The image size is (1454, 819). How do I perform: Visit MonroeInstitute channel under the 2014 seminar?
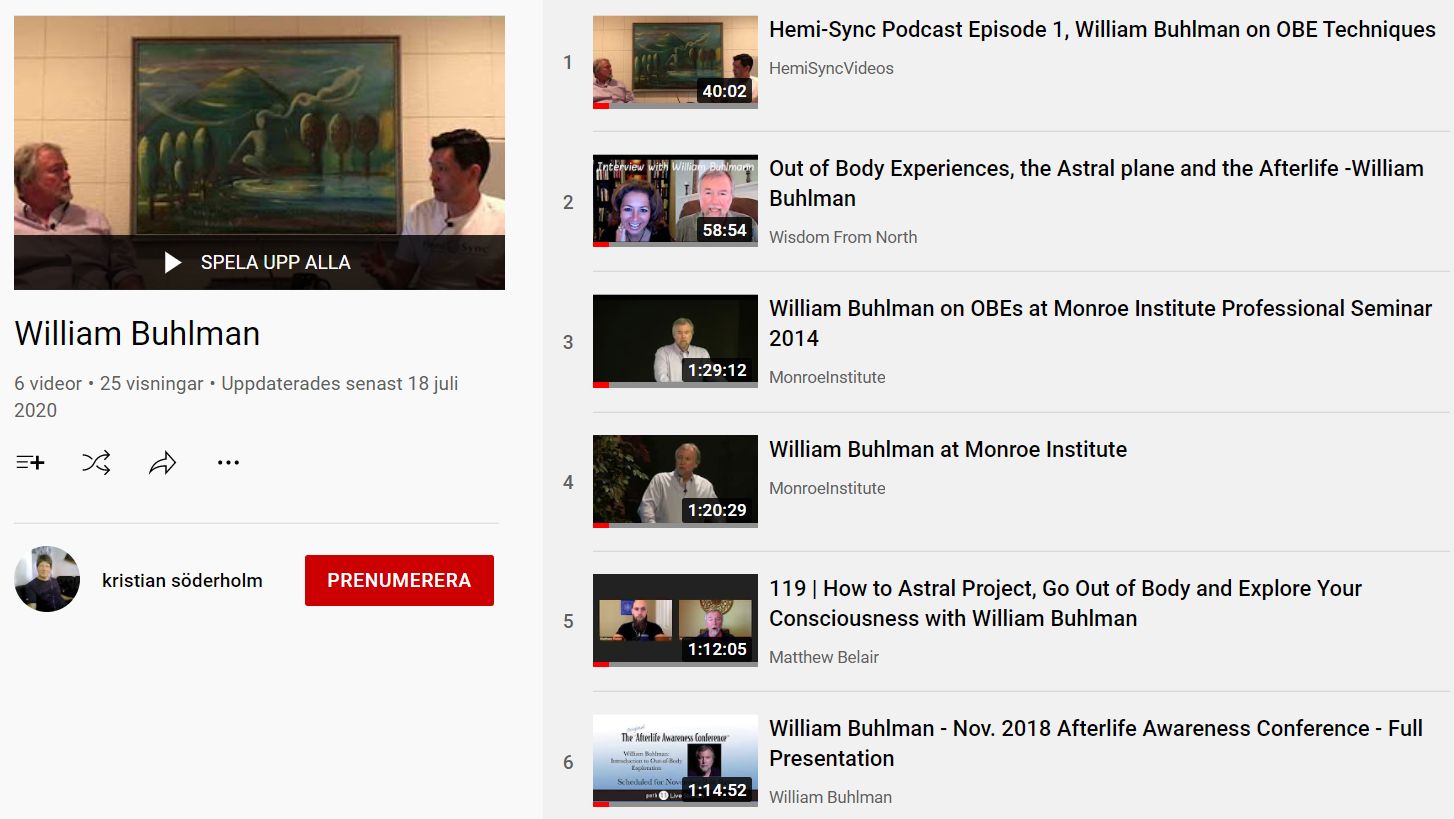pyautogui.click(x=827, y=377)
